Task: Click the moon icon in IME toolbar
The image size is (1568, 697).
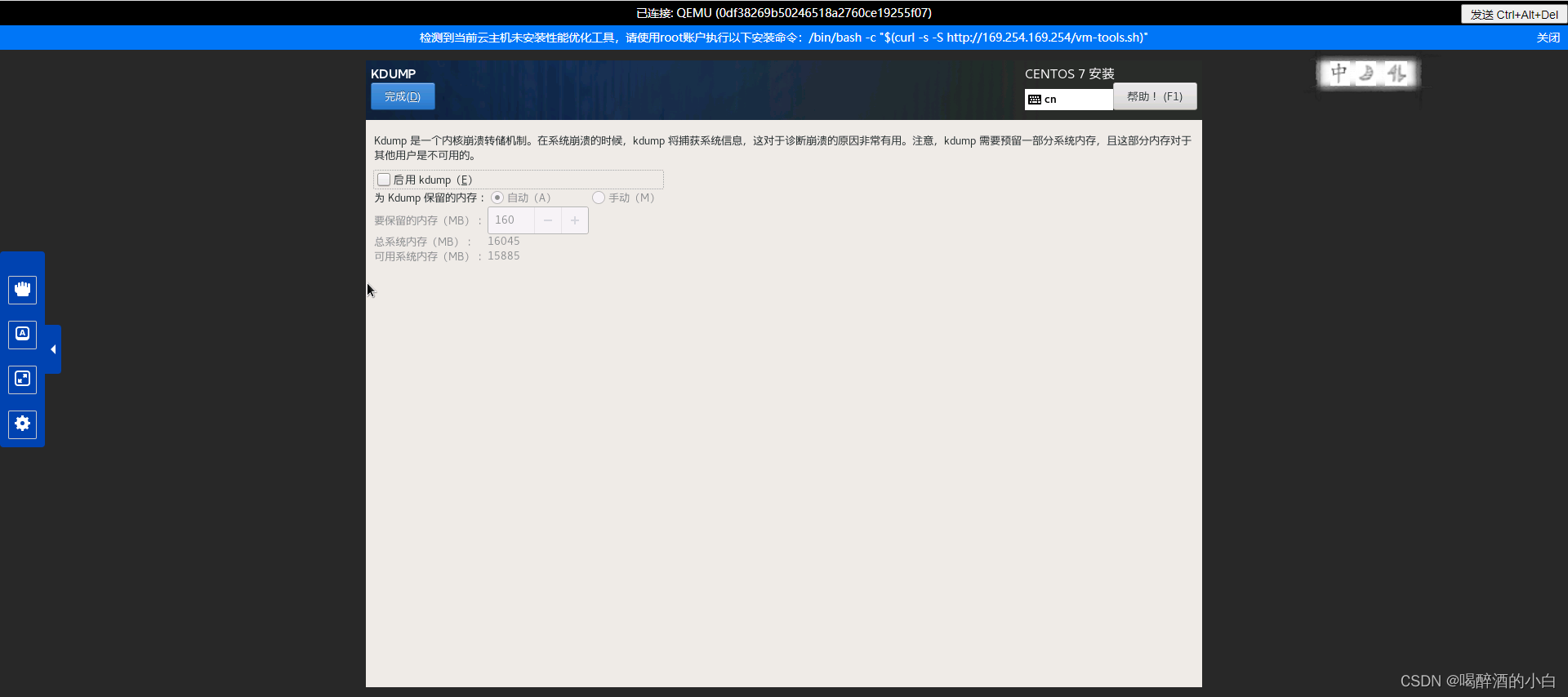Action: [1367, 73]
